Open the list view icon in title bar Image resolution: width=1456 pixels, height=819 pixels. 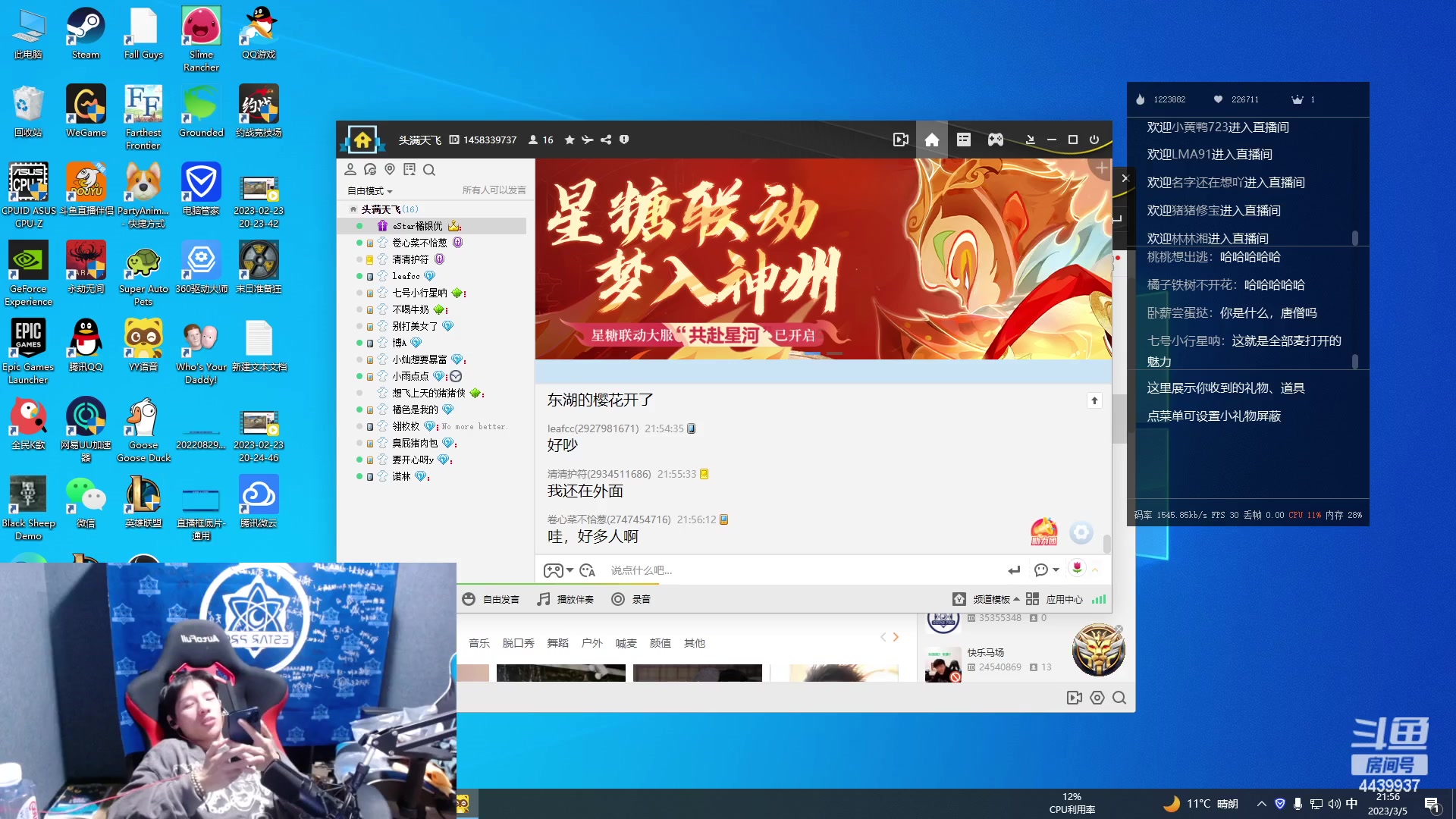pos(964,140)
